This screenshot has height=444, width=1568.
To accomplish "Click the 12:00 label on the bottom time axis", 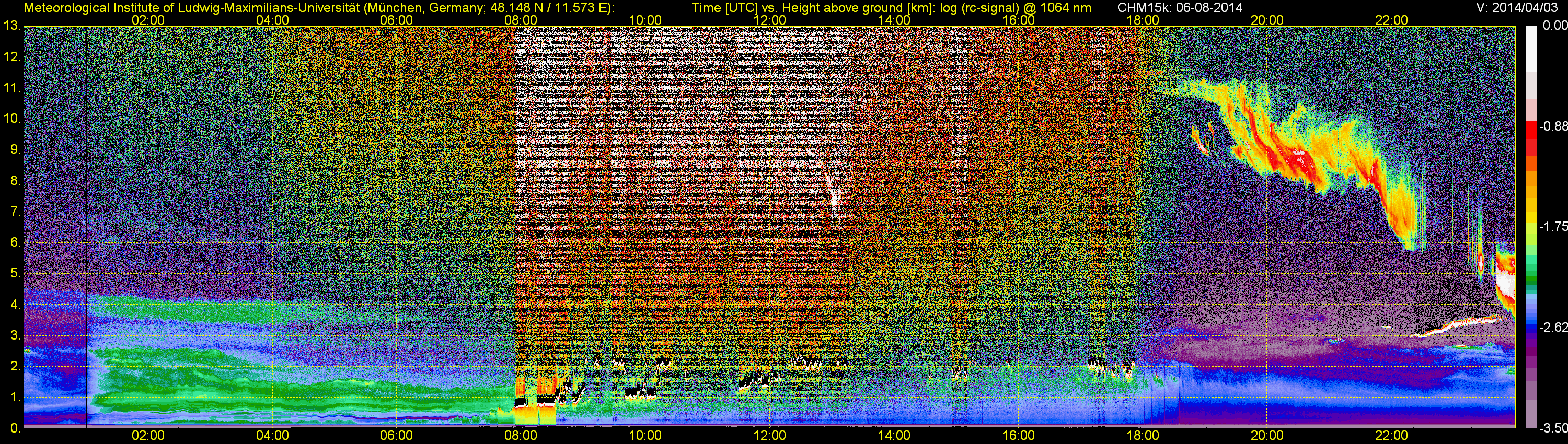I will click(769, 436).
